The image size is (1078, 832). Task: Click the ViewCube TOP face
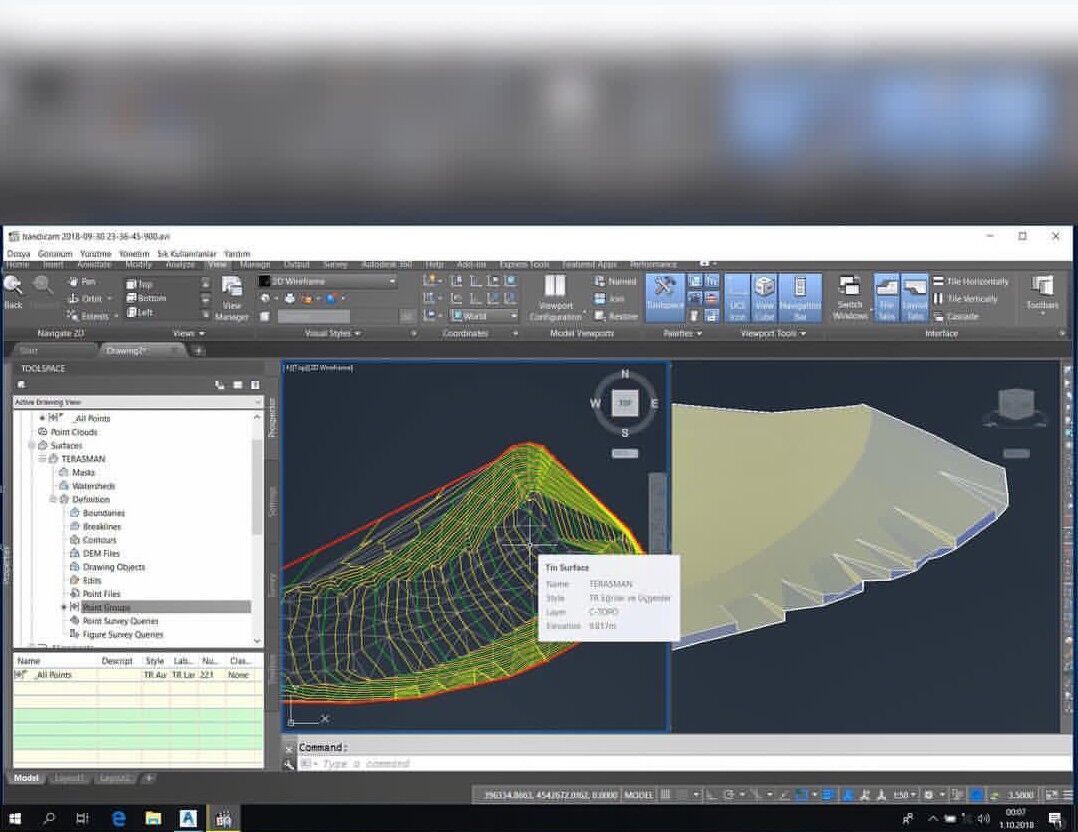tap(625, 404)
